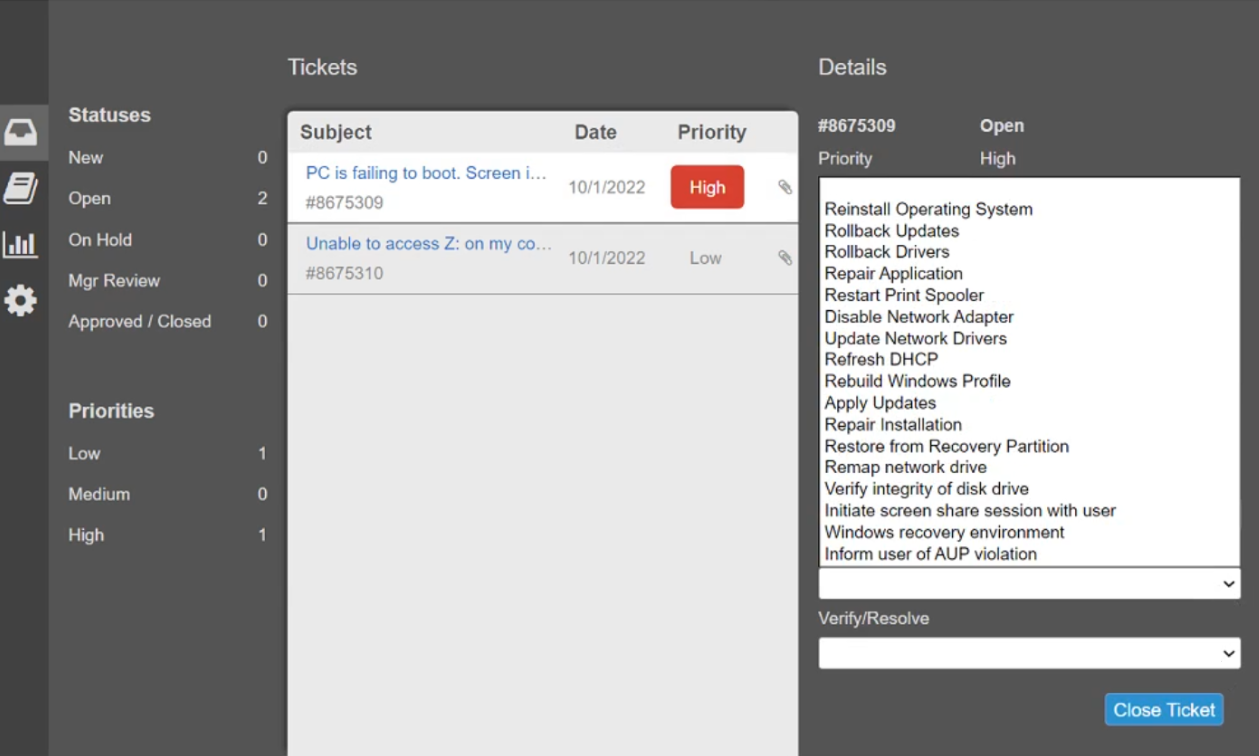Click the Low priority label on ticket #8675310
The height and width of the screenshot is (756, 1259).
tap(705, 258)
